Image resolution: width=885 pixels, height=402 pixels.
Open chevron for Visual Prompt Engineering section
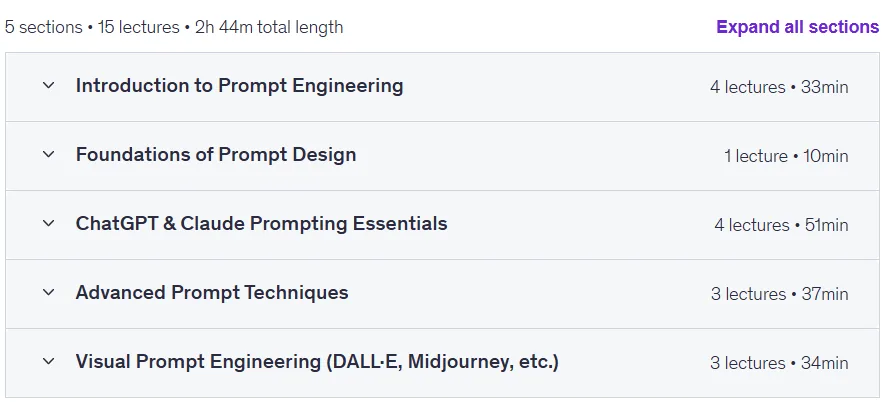pyautogui.click(x=49, y=361)
